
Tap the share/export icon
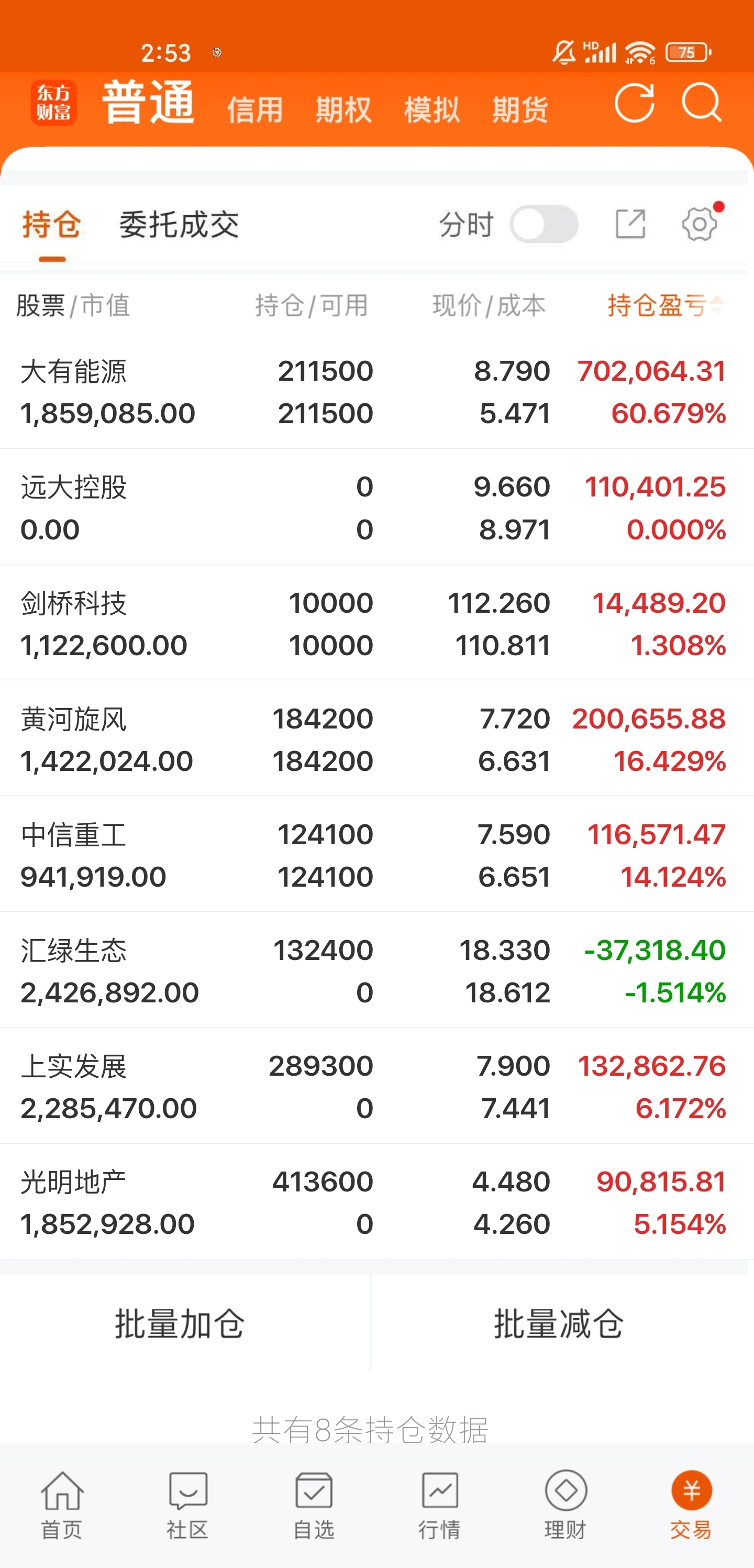point(630,224)
